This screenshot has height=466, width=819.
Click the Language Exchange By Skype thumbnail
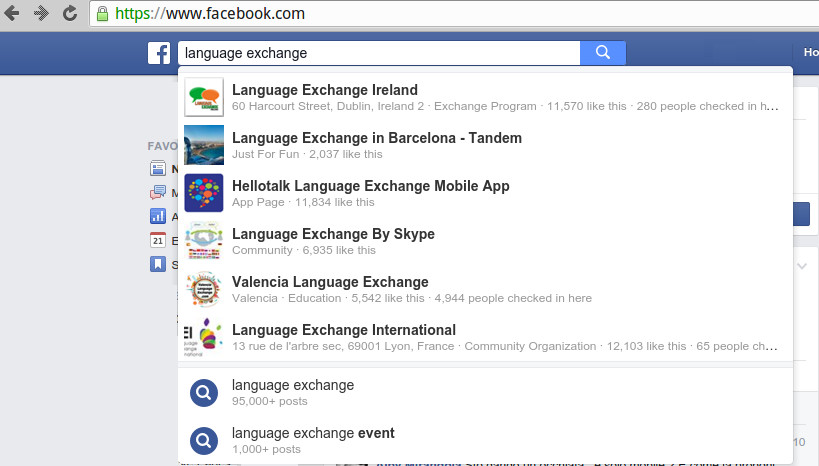(x=204, y=241)
